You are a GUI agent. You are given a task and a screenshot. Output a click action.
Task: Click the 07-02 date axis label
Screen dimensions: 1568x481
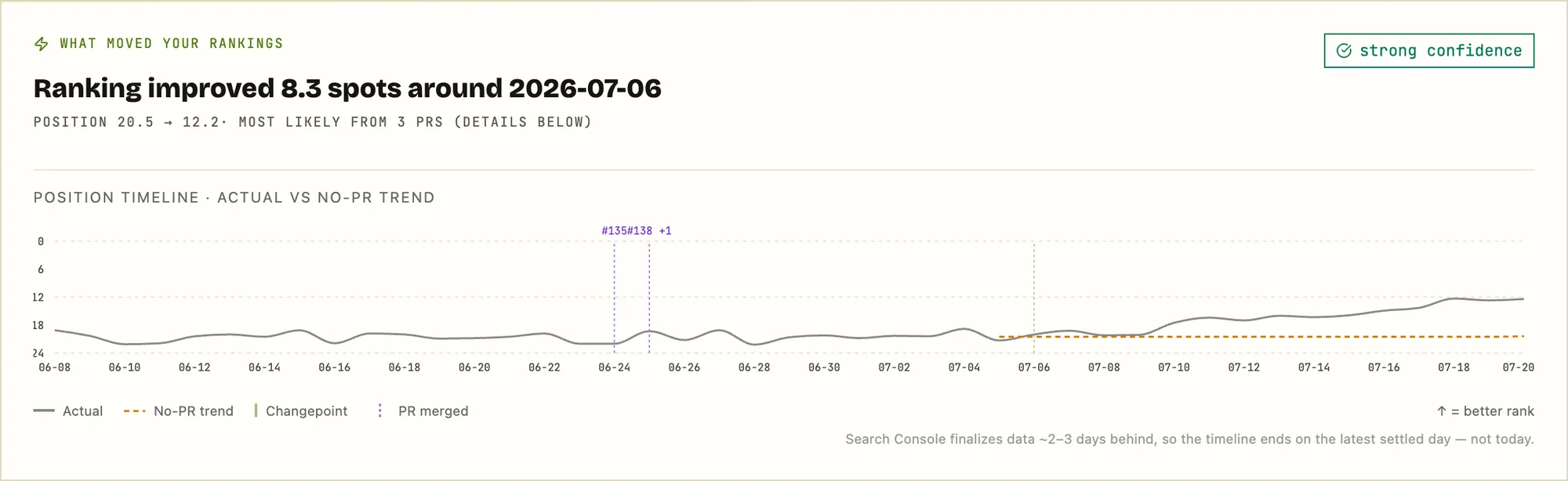tap(894, 367)
